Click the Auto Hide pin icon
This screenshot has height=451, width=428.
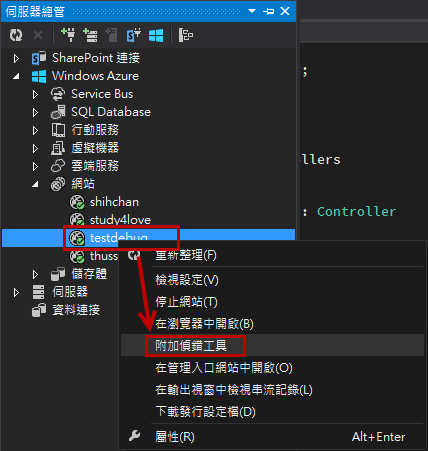(269, 11)
